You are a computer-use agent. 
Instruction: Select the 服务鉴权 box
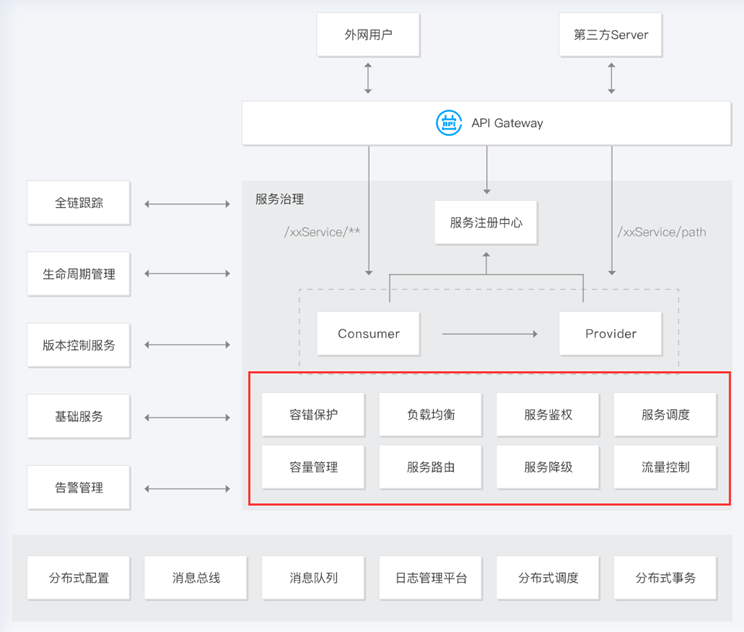(548, 415)
